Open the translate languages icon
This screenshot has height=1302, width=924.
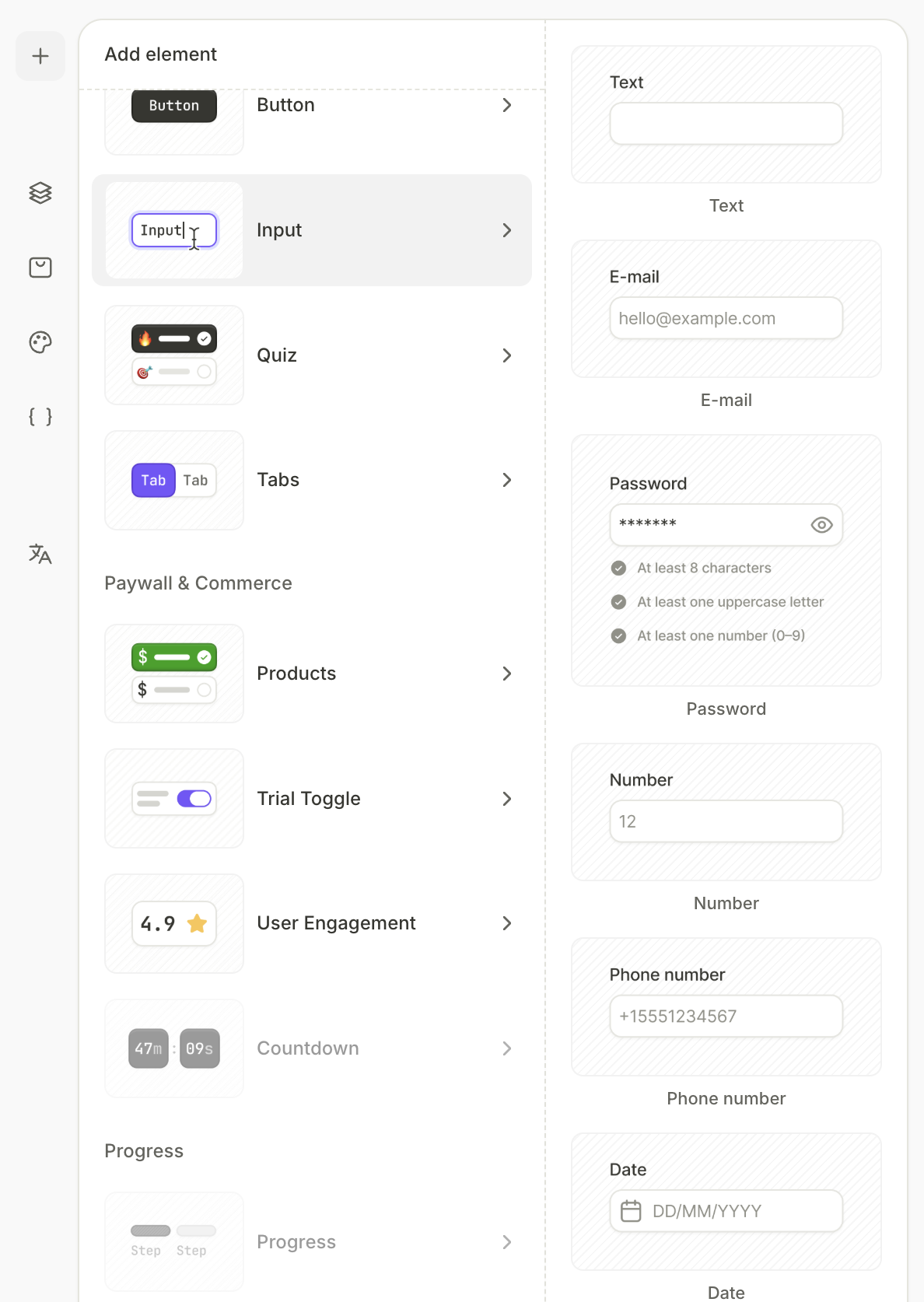40,554
